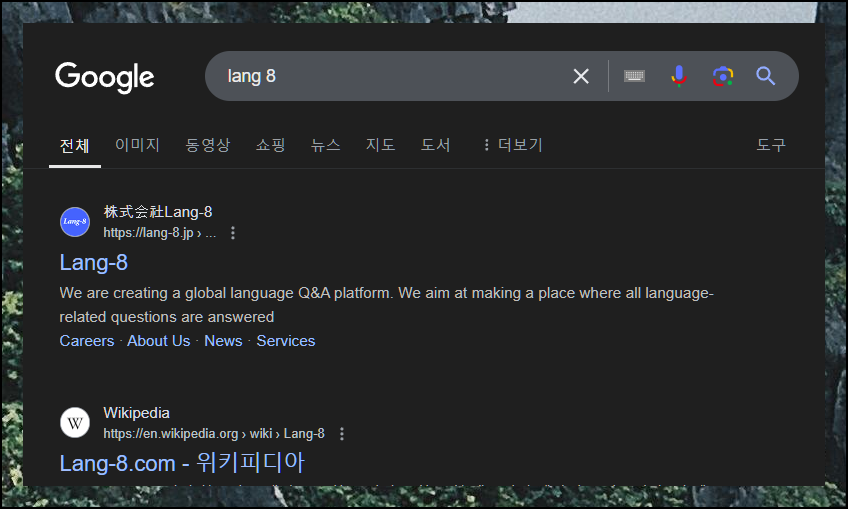Open the 지도 tab

coord(380,145)
